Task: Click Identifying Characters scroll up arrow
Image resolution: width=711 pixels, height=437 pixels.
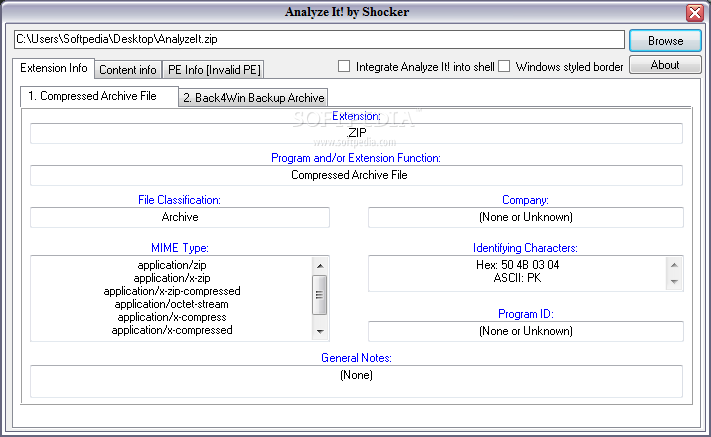Action: pos(674,265)
